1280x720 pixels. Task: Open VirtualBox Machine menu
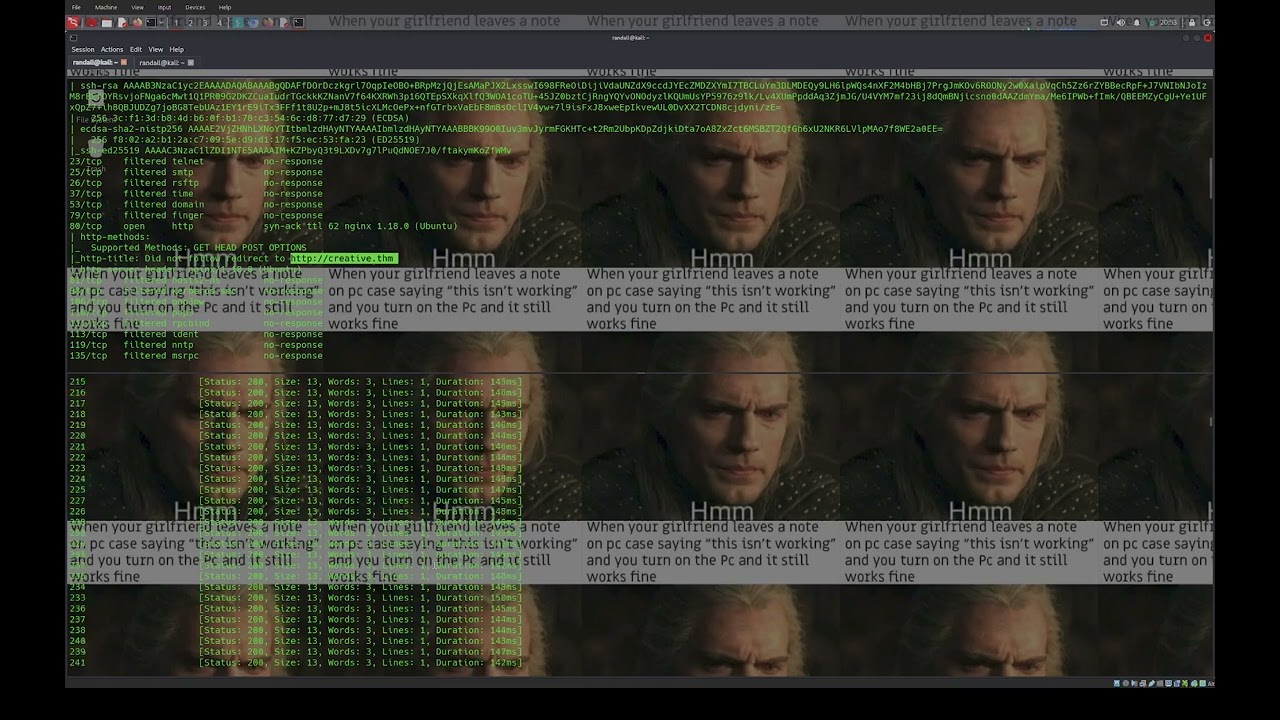(x=105, y=7)
